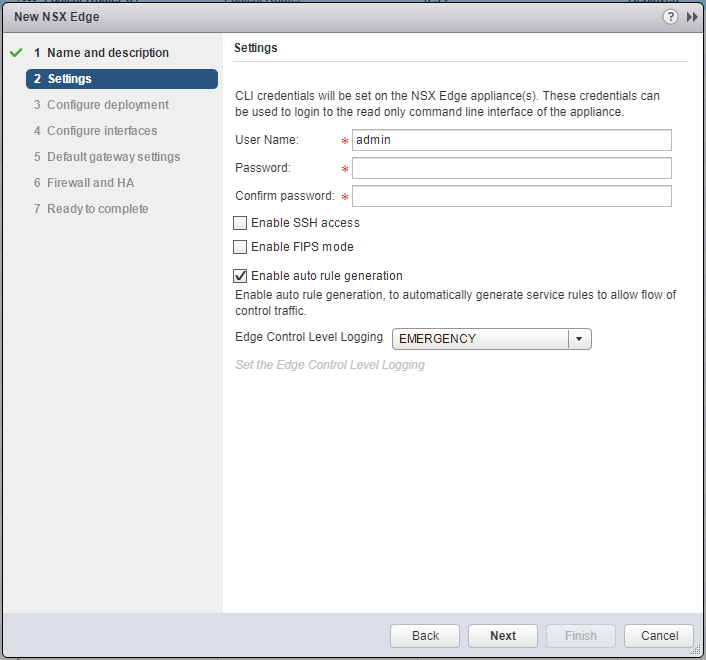This screenshot has width=706, height=660.
Task: Uncheck Enable auto rule generation
Action: (240, 276)
